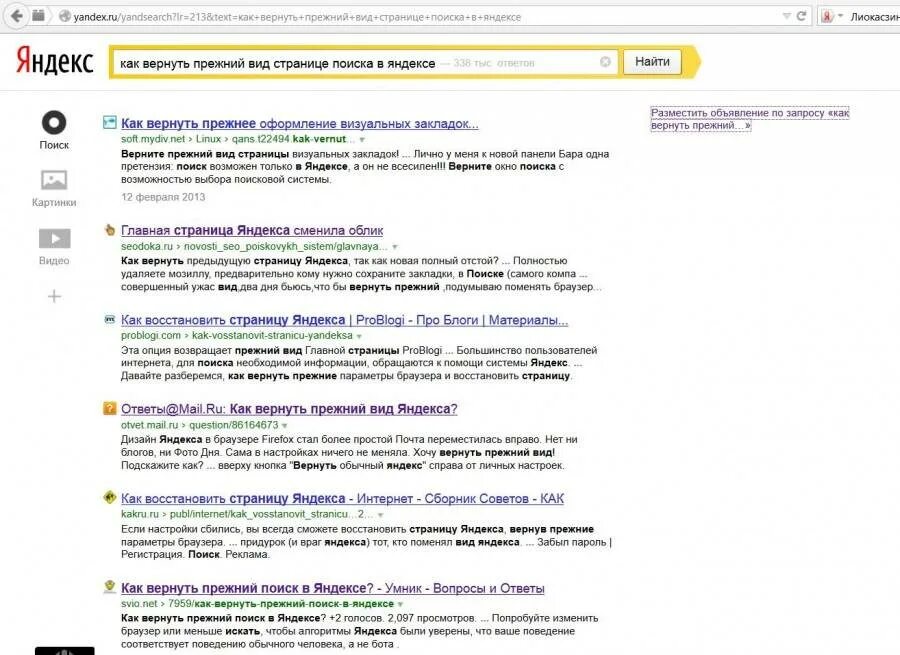This screenshot has height=655, width=900.
Task: Open the address bar history dropdown arrow
Action: (x=787, y=16)
